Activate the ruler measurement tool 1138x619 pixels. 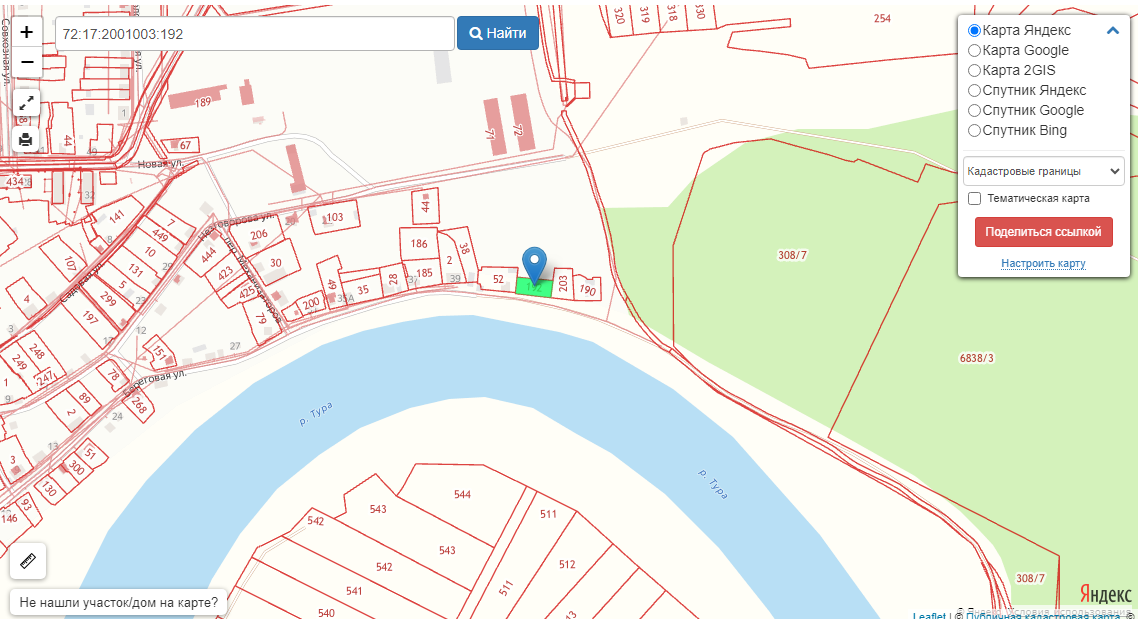pyautogui.click(x=28, y=561)
